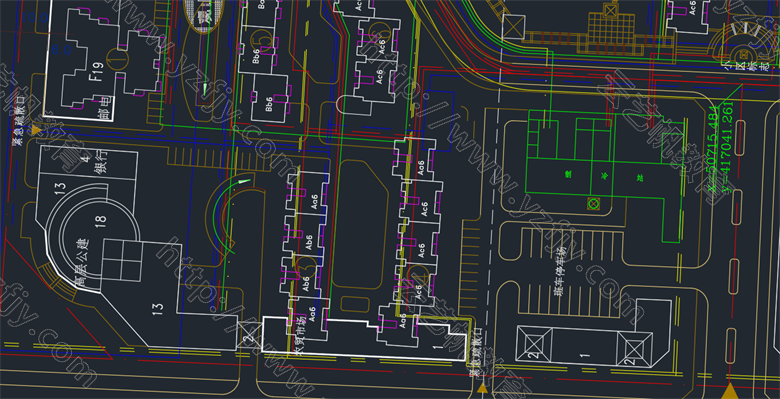
Task: Select the 农贸市场 label at bottom
Action: tap(298, 336)
